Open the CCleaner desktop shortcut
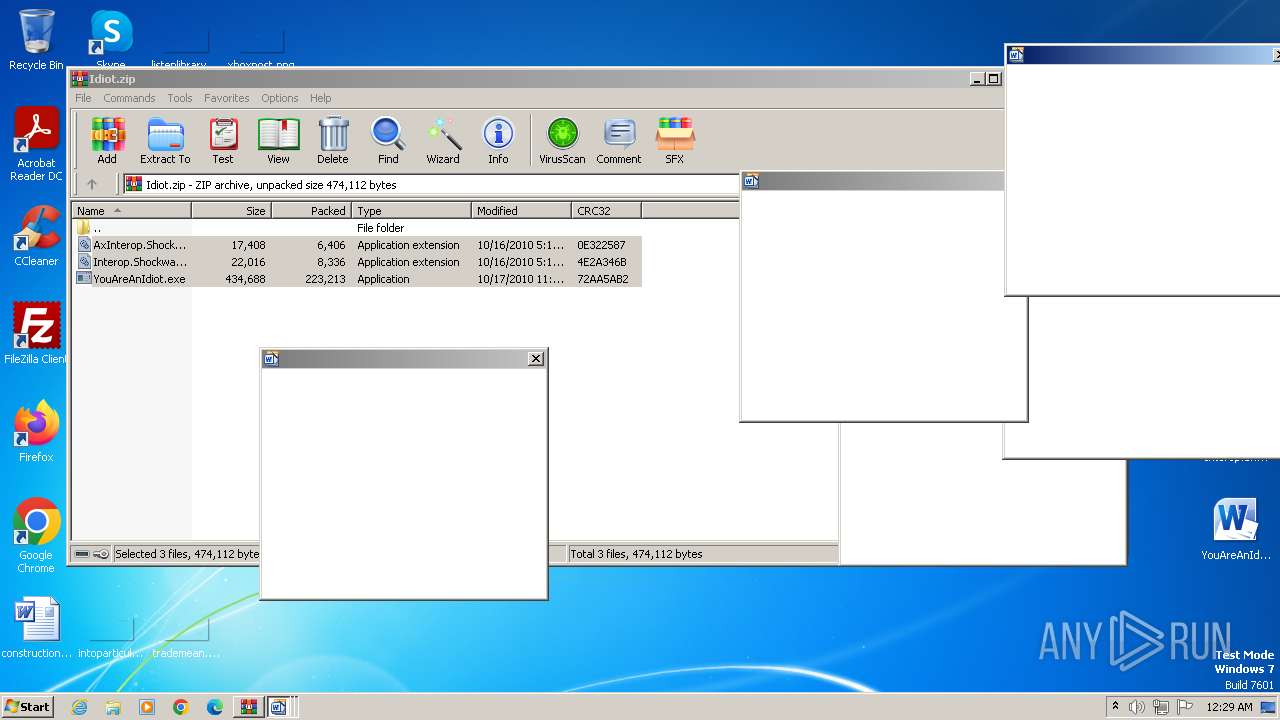 (x=36, y=237)
